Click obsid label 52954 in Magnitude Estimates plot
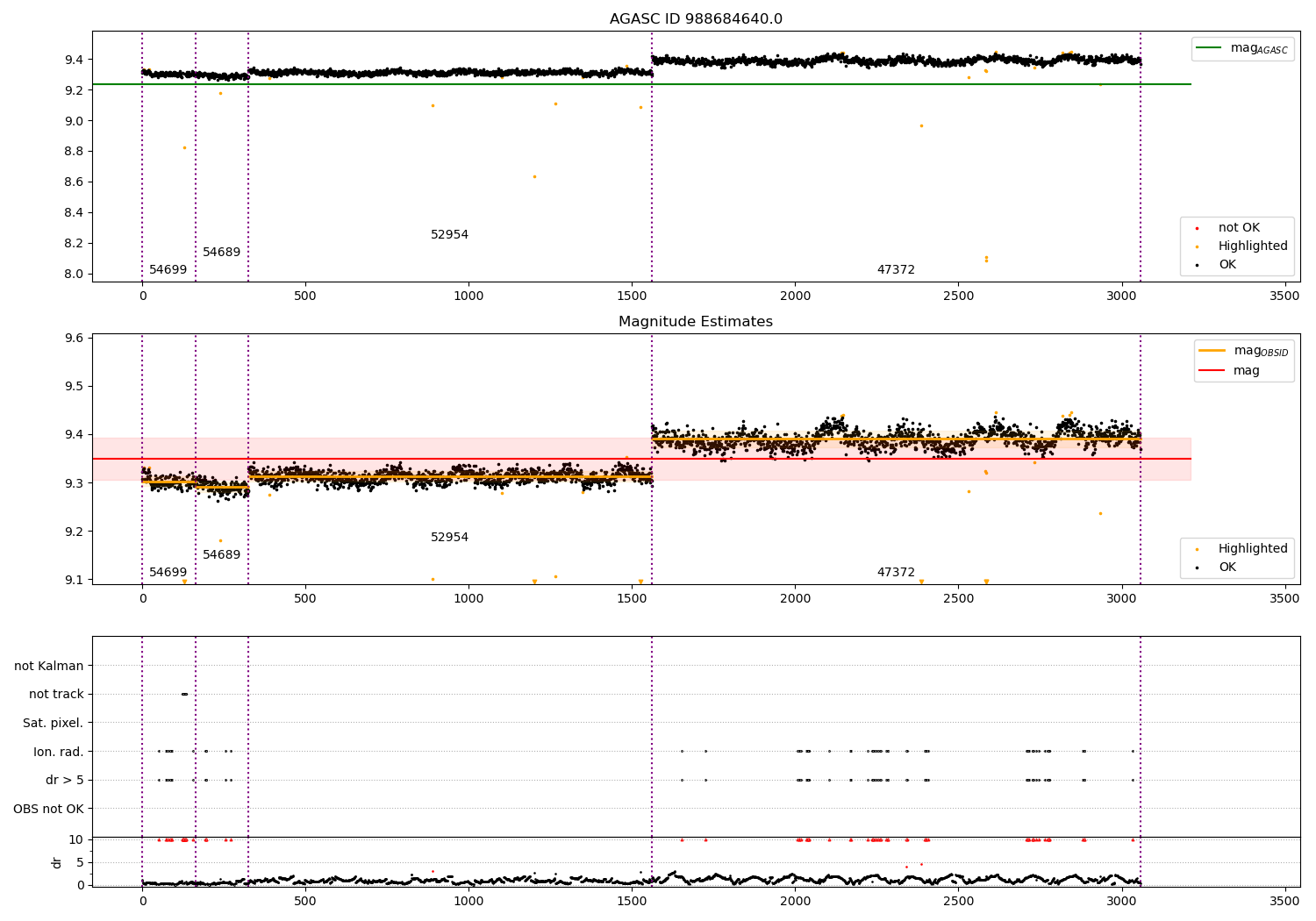The image size is (1316, 921). click(449, 538)
